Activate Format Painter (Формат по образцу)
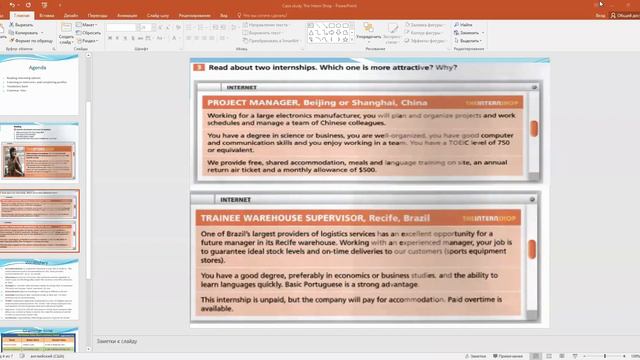Viewport: 640px width, 360px height. pyautogui.click(x=31, y=40)
